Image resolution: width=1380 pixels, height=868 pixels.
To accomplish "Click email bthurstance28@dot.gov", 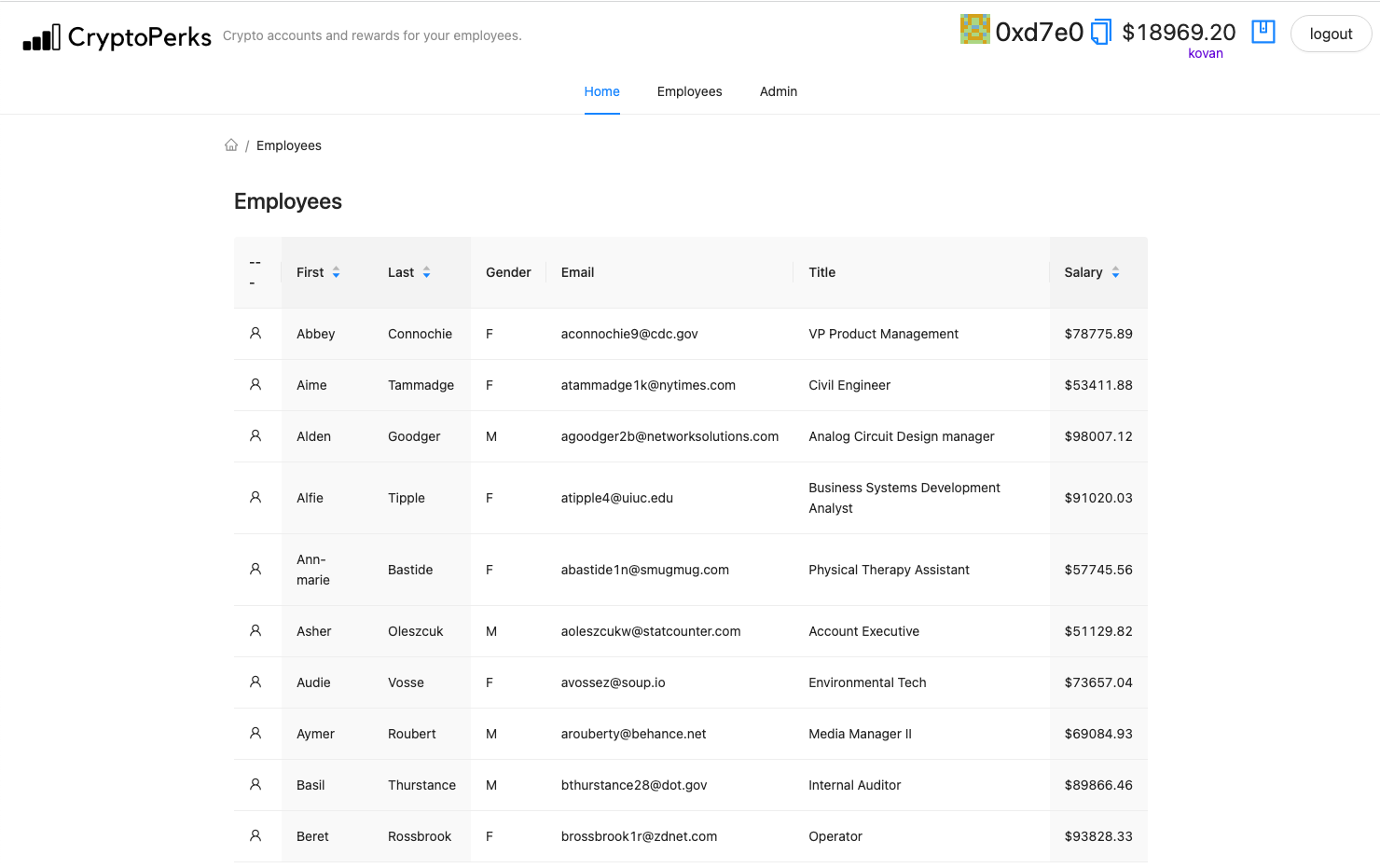I will (634, 785).
